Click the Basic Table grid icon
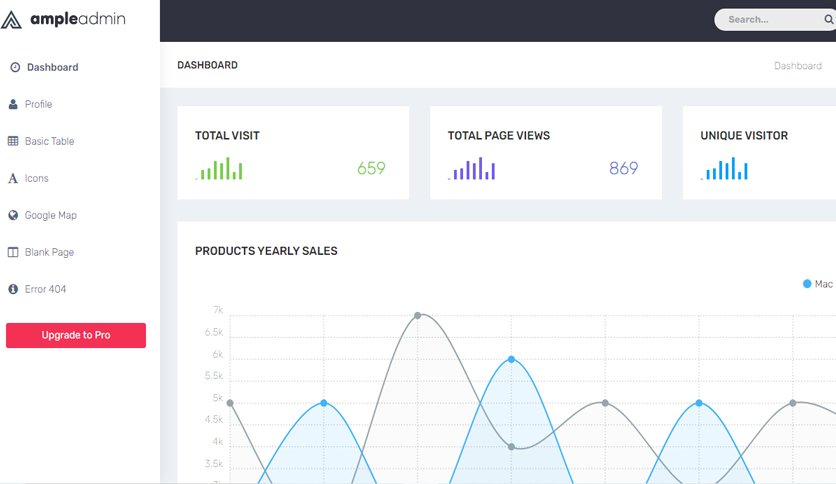Image resolution: width=836 pixels, height=484 pixels. 13,141
